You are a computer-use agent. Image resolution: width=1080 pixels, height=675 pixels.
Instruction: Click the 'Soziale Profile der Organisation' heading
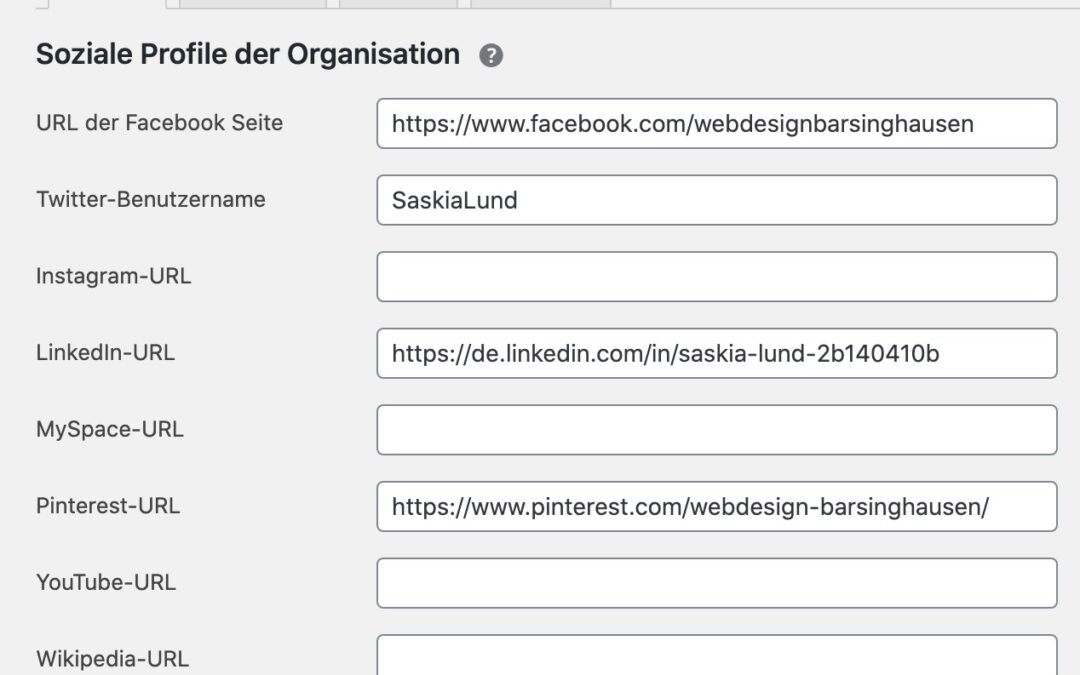[x=247, y=54]
